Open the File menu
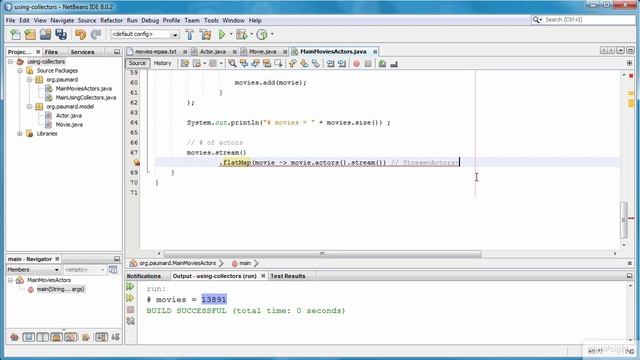 (x=10, y=20)
